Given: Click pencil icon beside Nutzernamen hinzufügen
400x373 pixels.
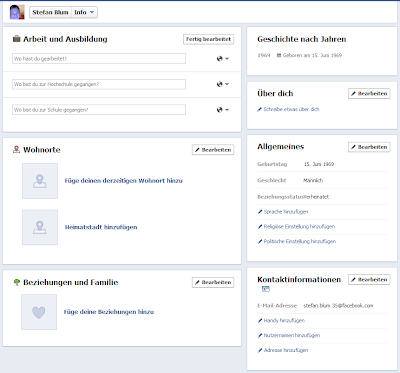Looking at the screenshot, I should [260, 335].
